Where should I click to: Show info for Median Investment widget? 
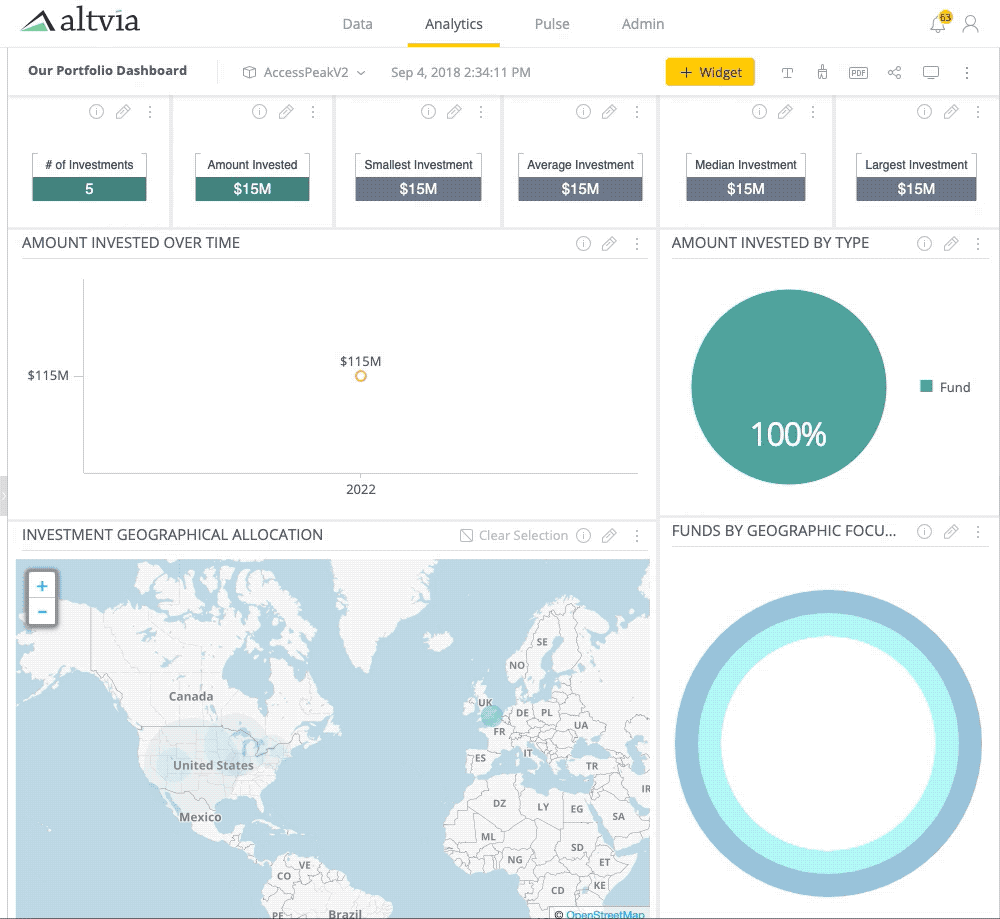[x=760, y=112]
